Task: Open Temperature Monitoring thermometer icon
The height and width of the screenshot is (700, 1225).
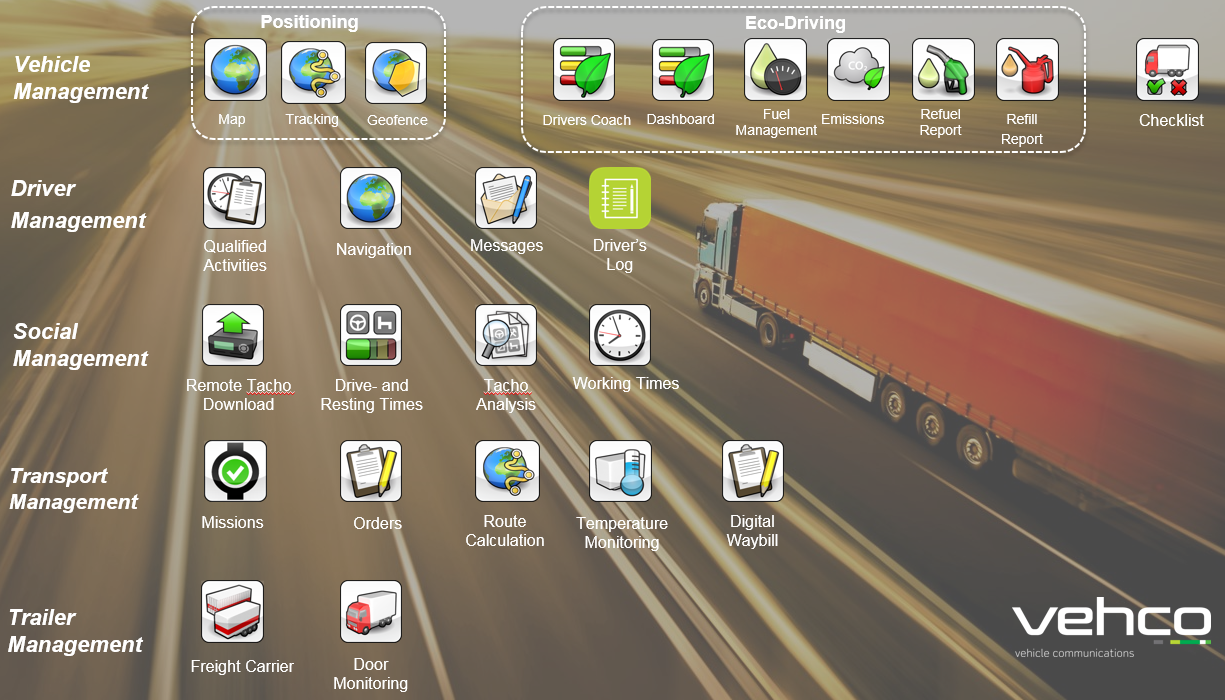Action: (620, 471)
